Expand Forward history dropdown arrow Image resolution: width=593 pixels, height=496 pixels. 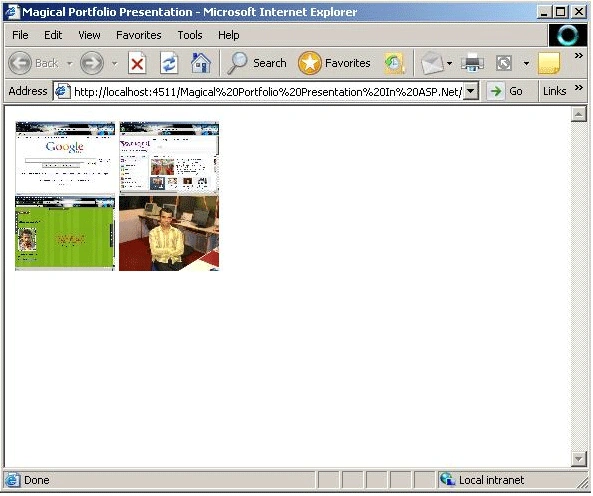pos(115,63)
